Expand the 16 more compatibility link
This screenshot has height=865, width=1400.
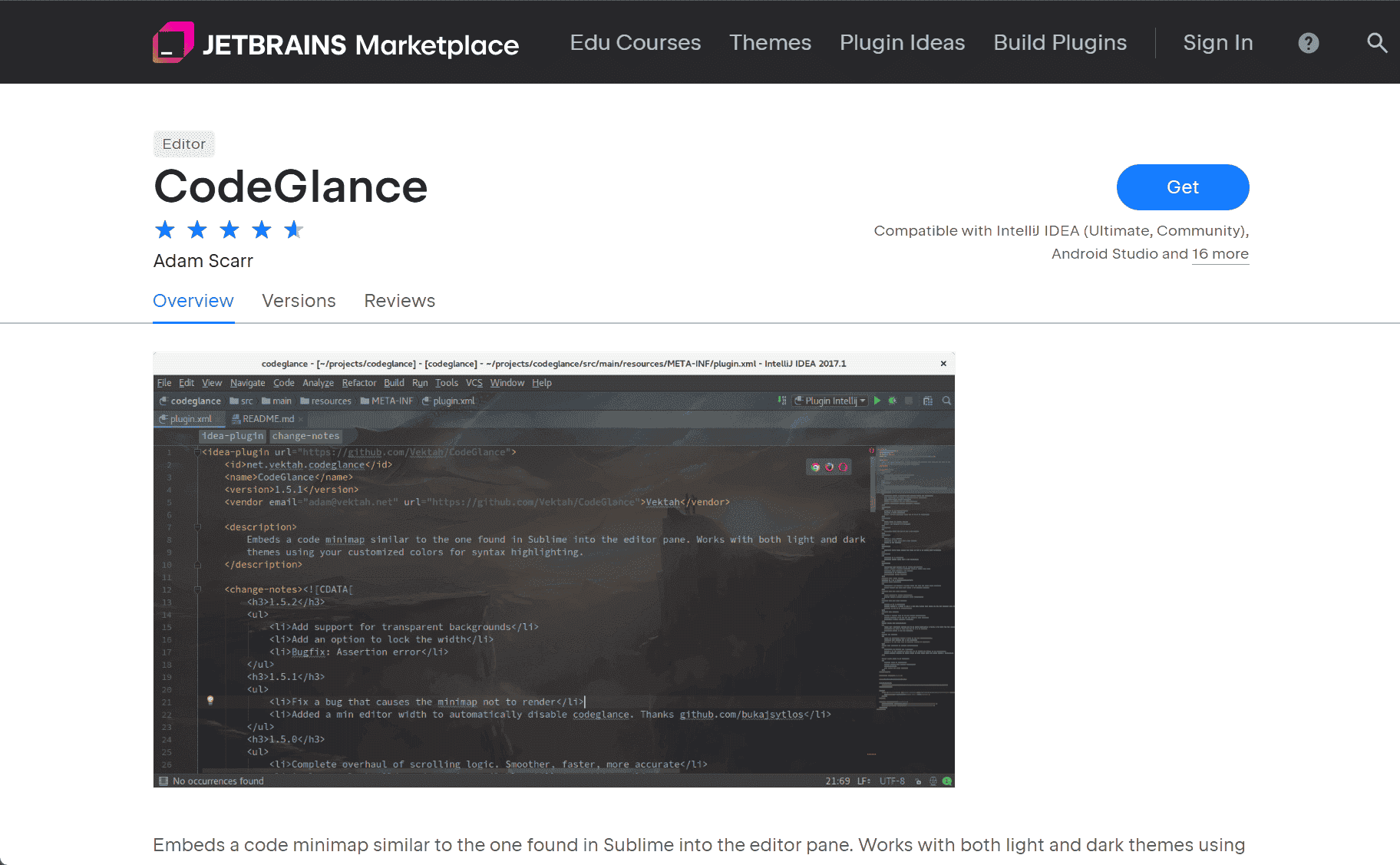(1220, 253)
